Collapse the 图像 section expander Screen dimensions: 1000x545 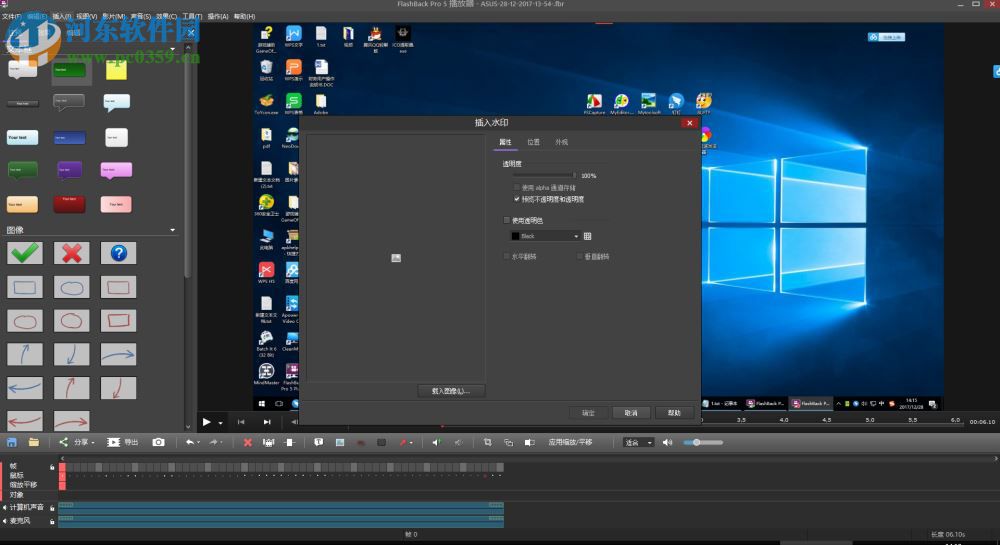pos(173,231)
